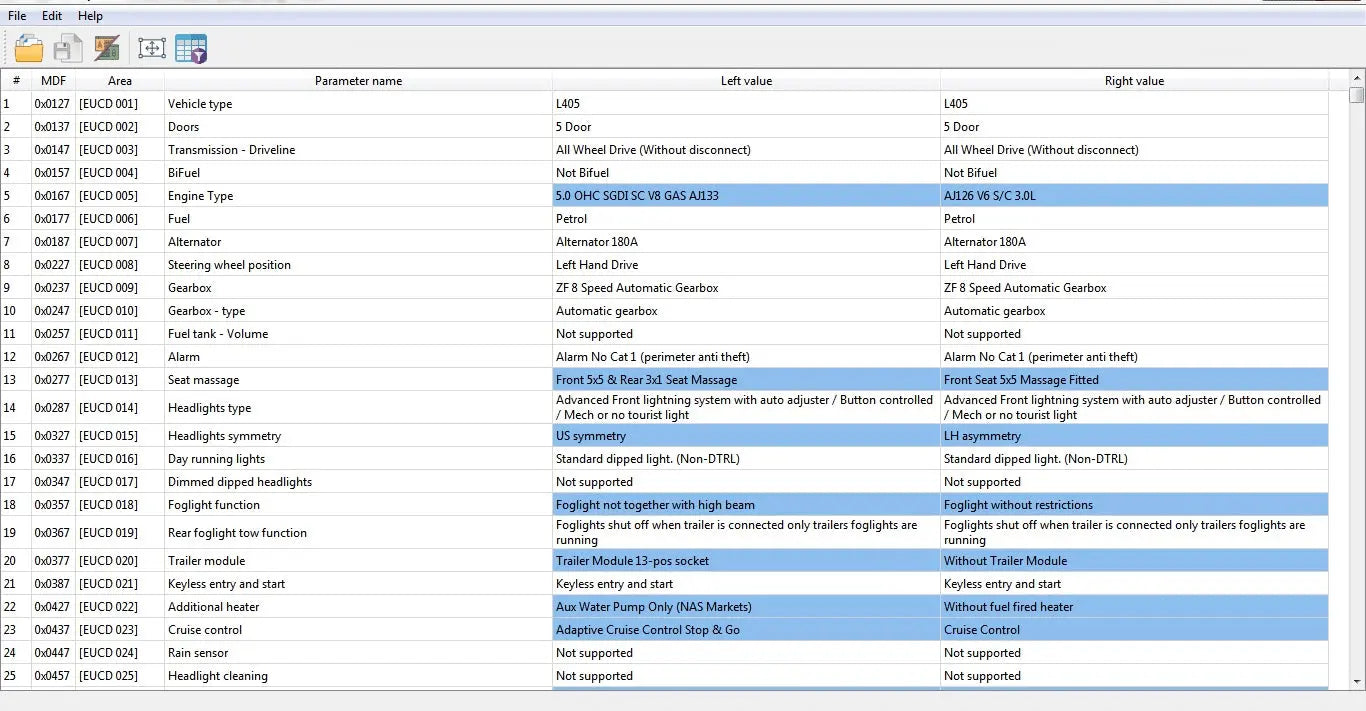The width and height of the screenshot is (1366, 711).
Task: Click the scroll down arrow of scrollbar
Action: (1356, 681)
